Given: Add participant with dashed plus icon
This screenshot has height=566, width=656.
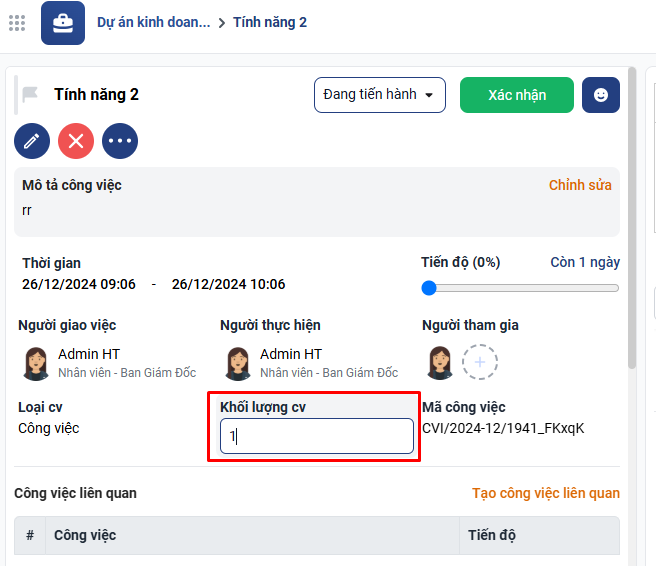Looking at the screenshot, I should point(480,362).
